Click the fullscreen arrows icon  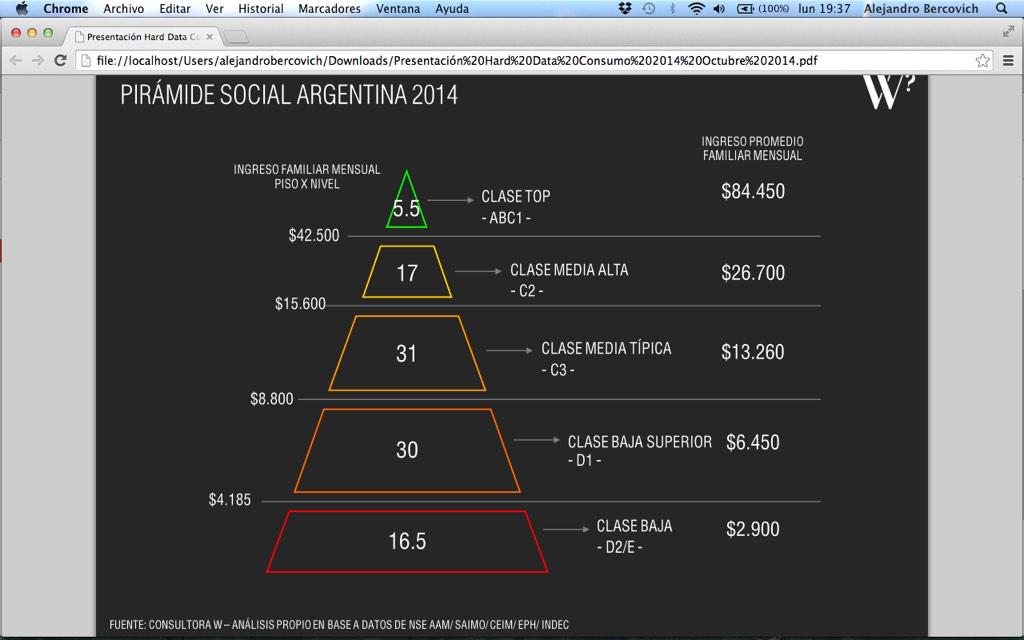click(x=1008, y=31)
